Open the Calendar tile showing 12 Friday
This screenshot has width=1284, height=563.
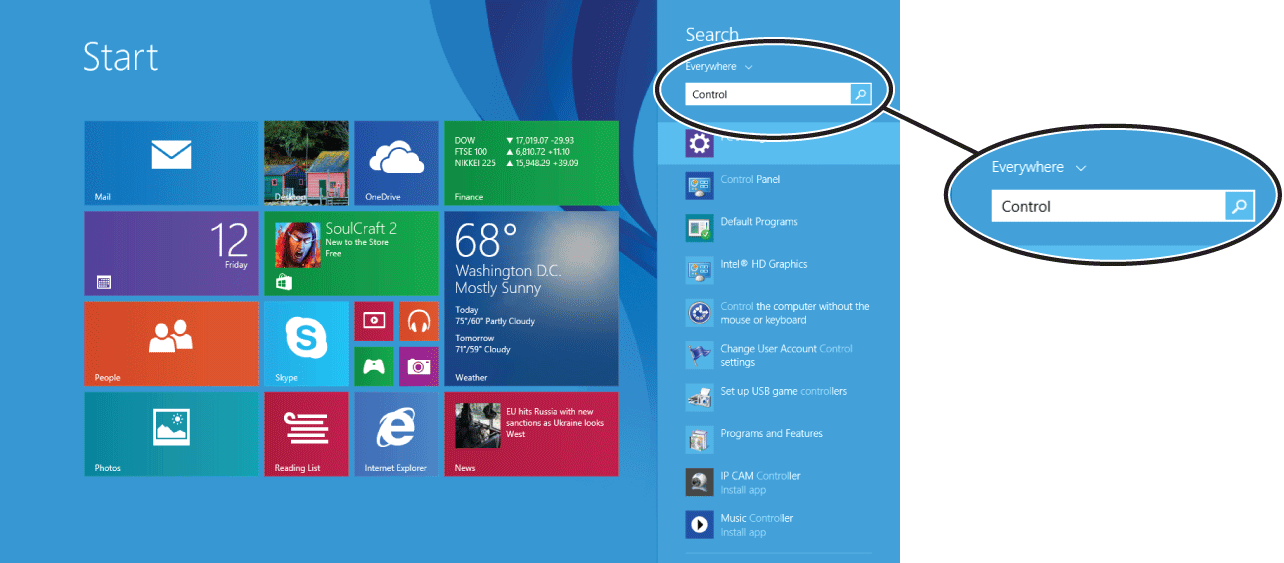point(171,253)
